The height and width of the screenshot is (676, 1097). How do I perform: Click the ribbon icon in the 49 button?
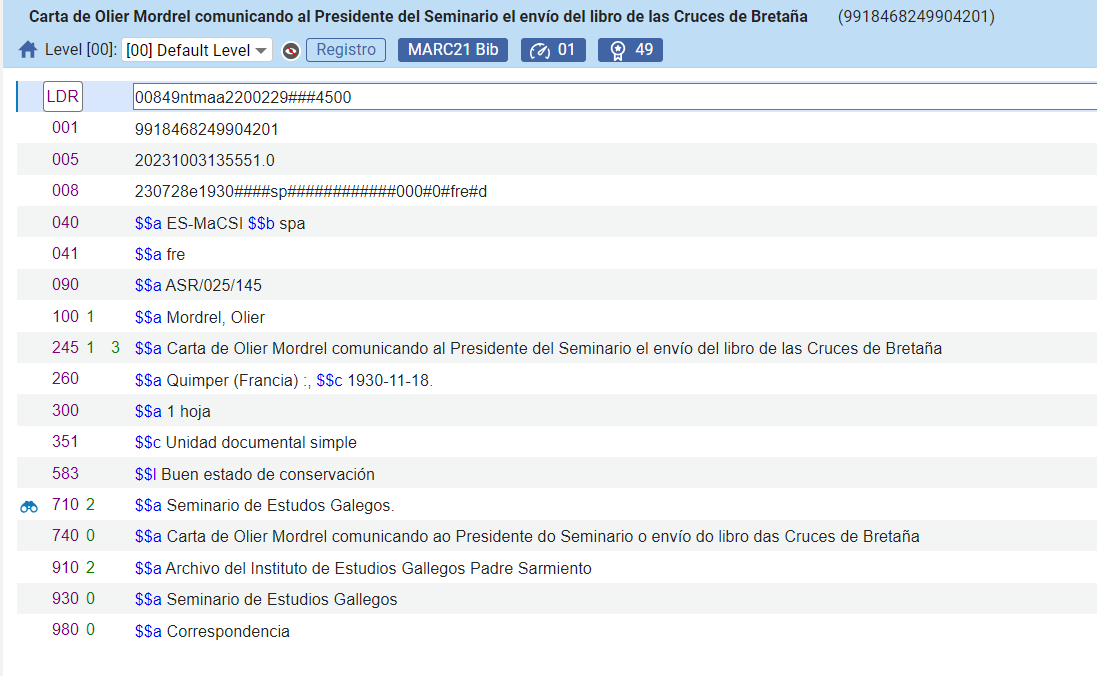618,50
